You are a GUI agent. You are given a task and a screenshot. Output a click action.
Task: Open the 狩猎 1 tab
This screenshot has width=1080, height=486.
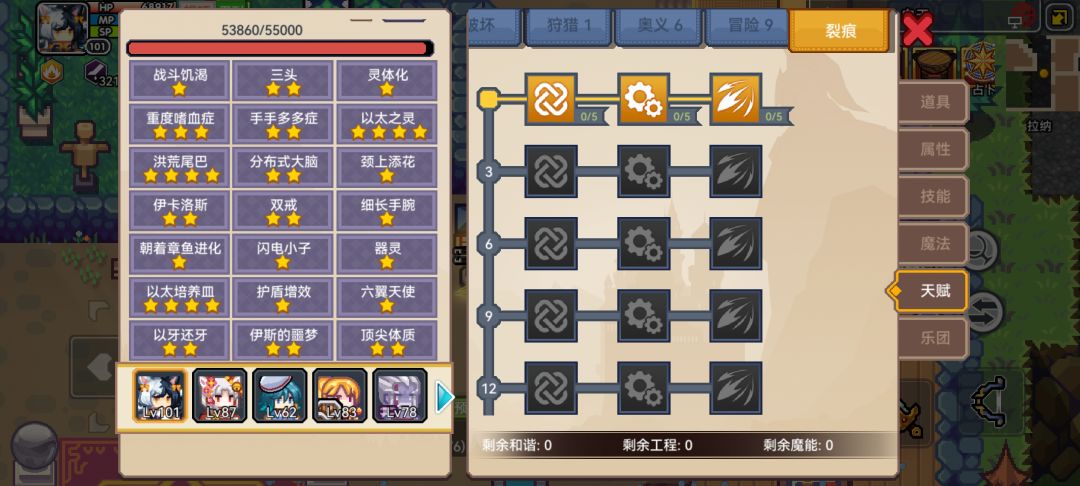click(x=568, y=26)
